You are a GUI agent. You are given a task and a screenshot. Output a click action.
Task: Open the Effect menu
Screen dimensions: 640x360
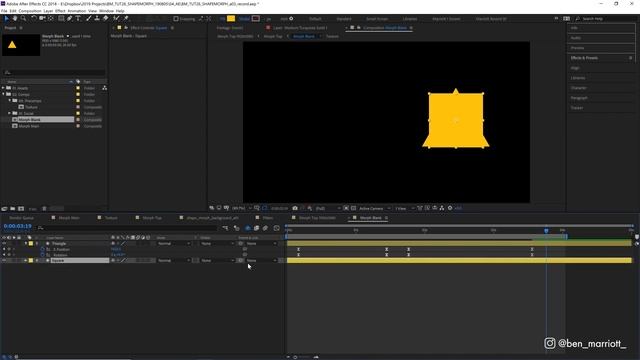(60, 11)
